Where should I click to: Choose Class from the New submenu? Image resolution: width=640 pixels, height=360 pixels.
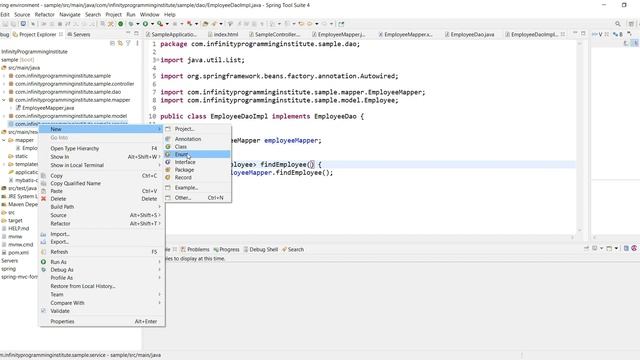[197, 147]
